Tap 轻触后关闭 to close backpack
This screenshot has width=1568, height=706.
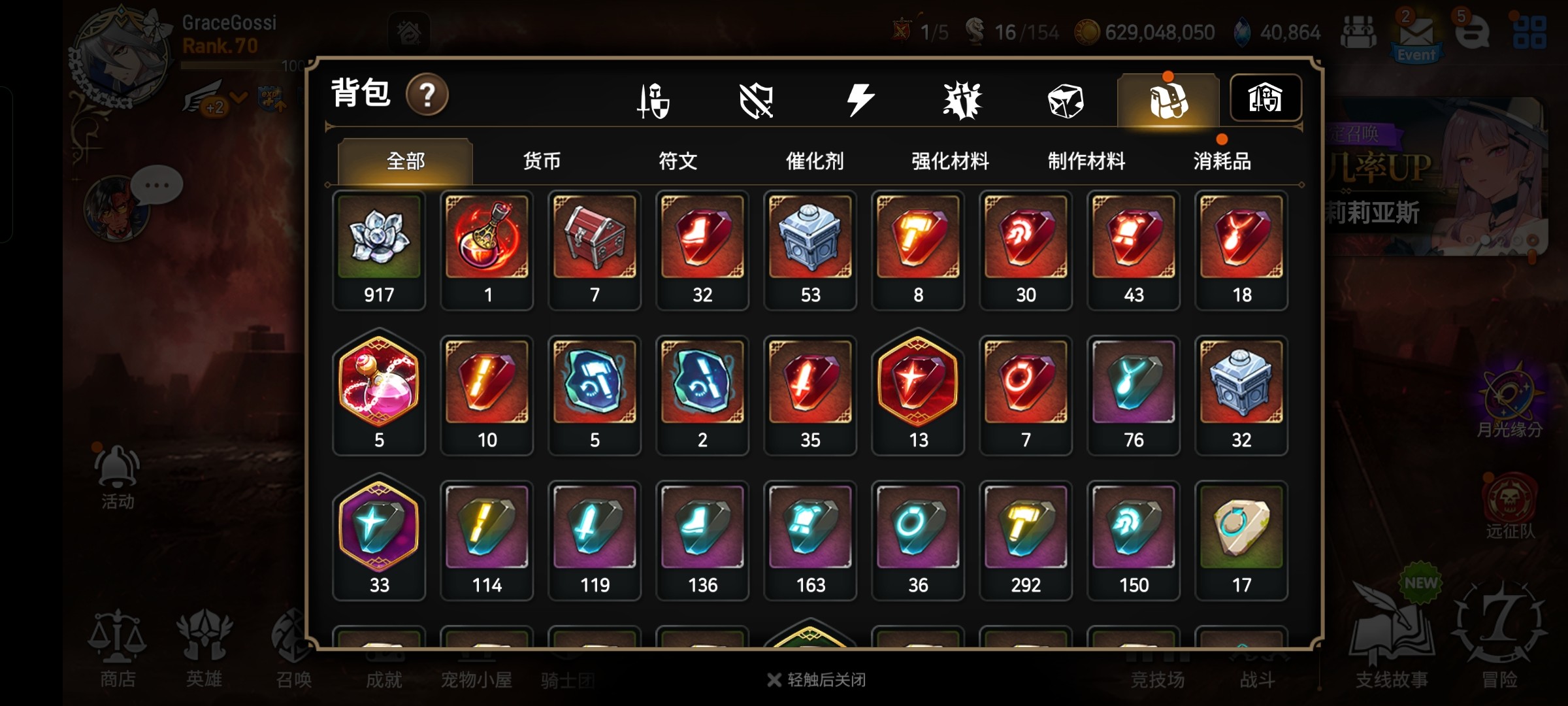click(817, 680)
